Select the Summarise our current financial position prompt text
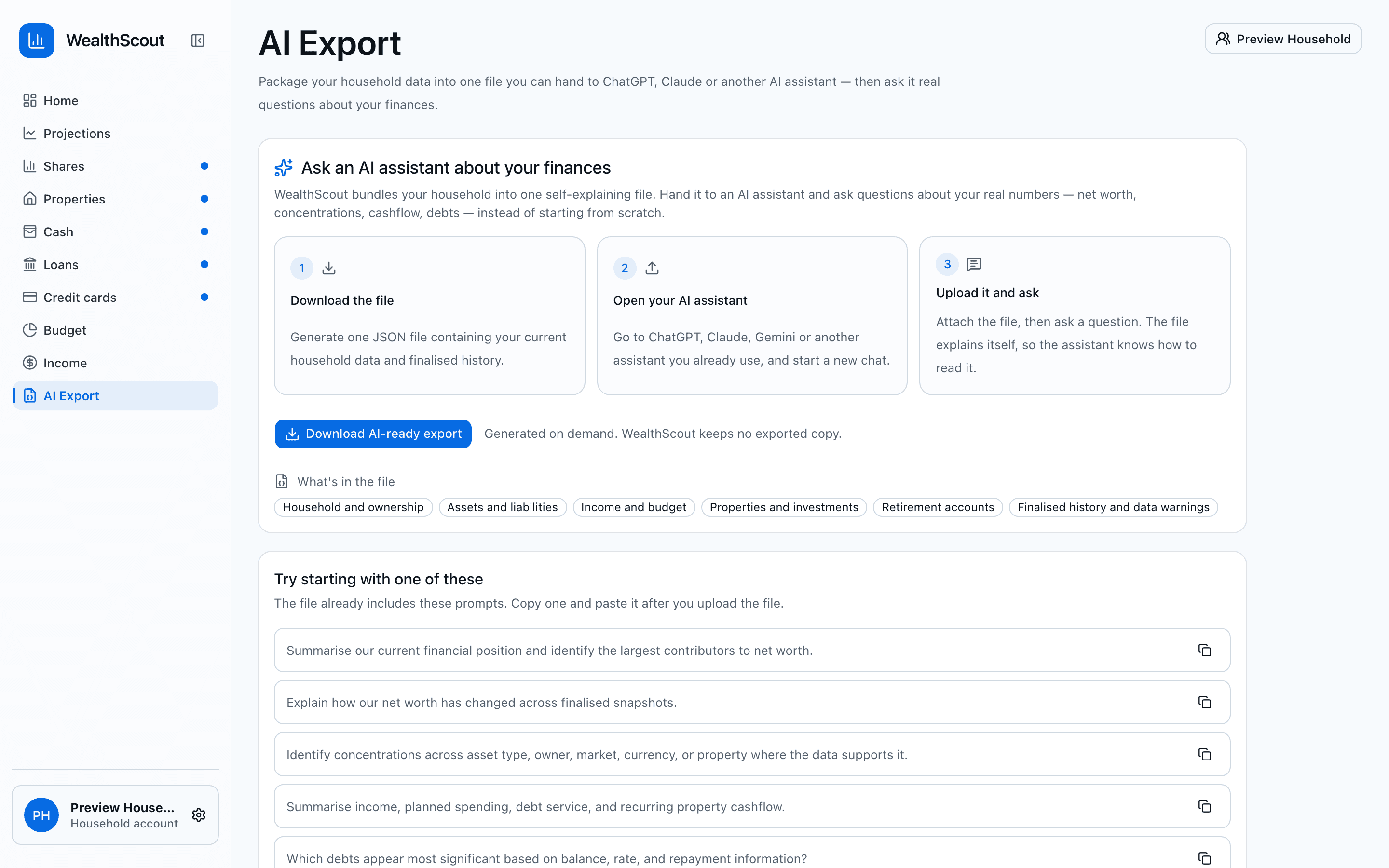 tap(549, 651)
